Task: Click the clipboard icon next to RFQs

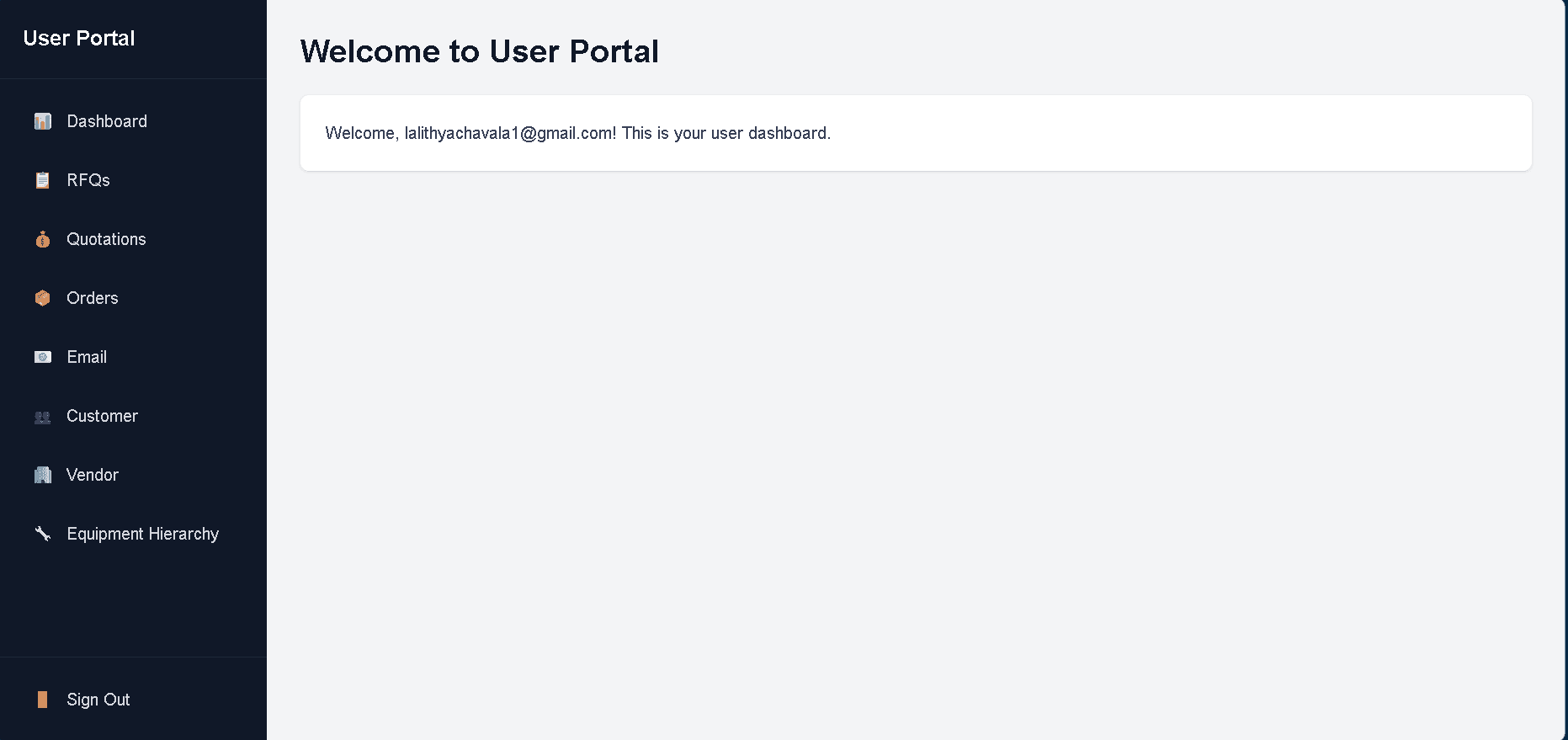Action: click(x=43, y=180)
